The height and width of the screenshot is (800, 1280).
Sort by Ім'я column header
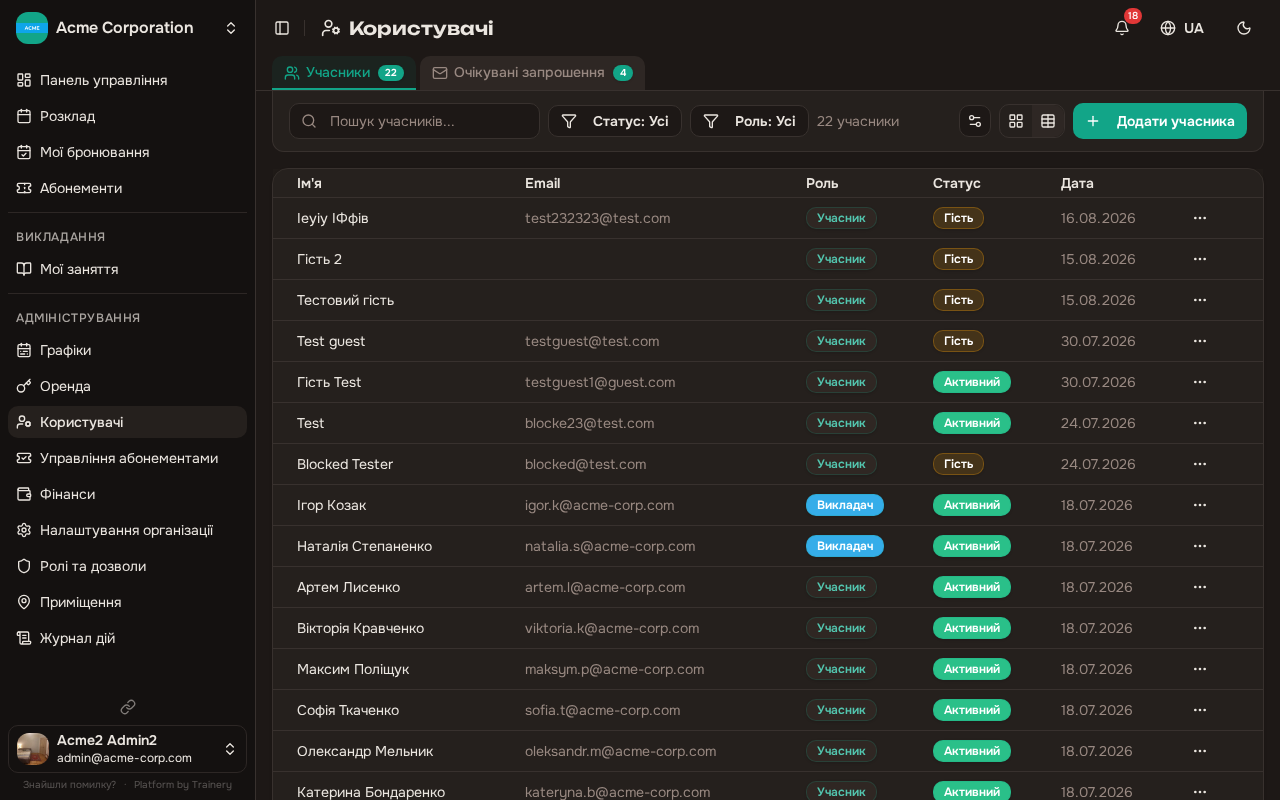click(x=309, y=183)
